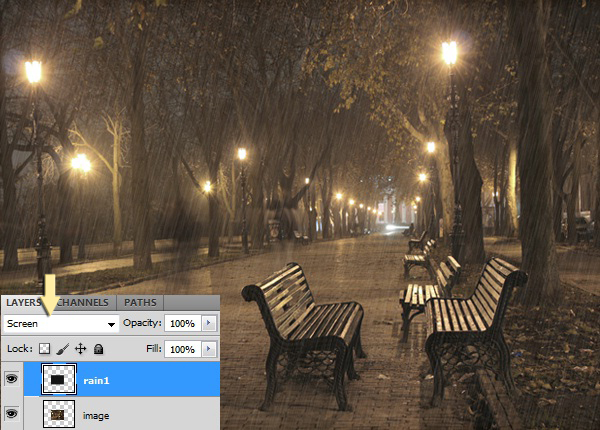Open the Fill slider arrow
The height and width of the screenshot is (430, 600).
click(x=209, y=349)
